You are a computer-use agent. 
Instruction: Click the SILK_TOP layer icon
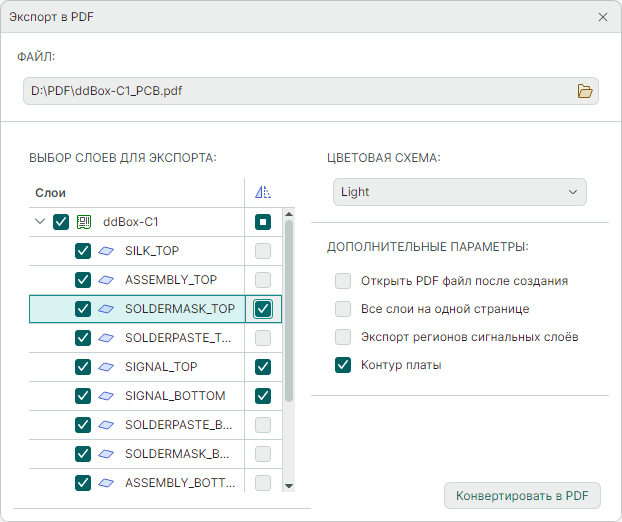point(106,251)
